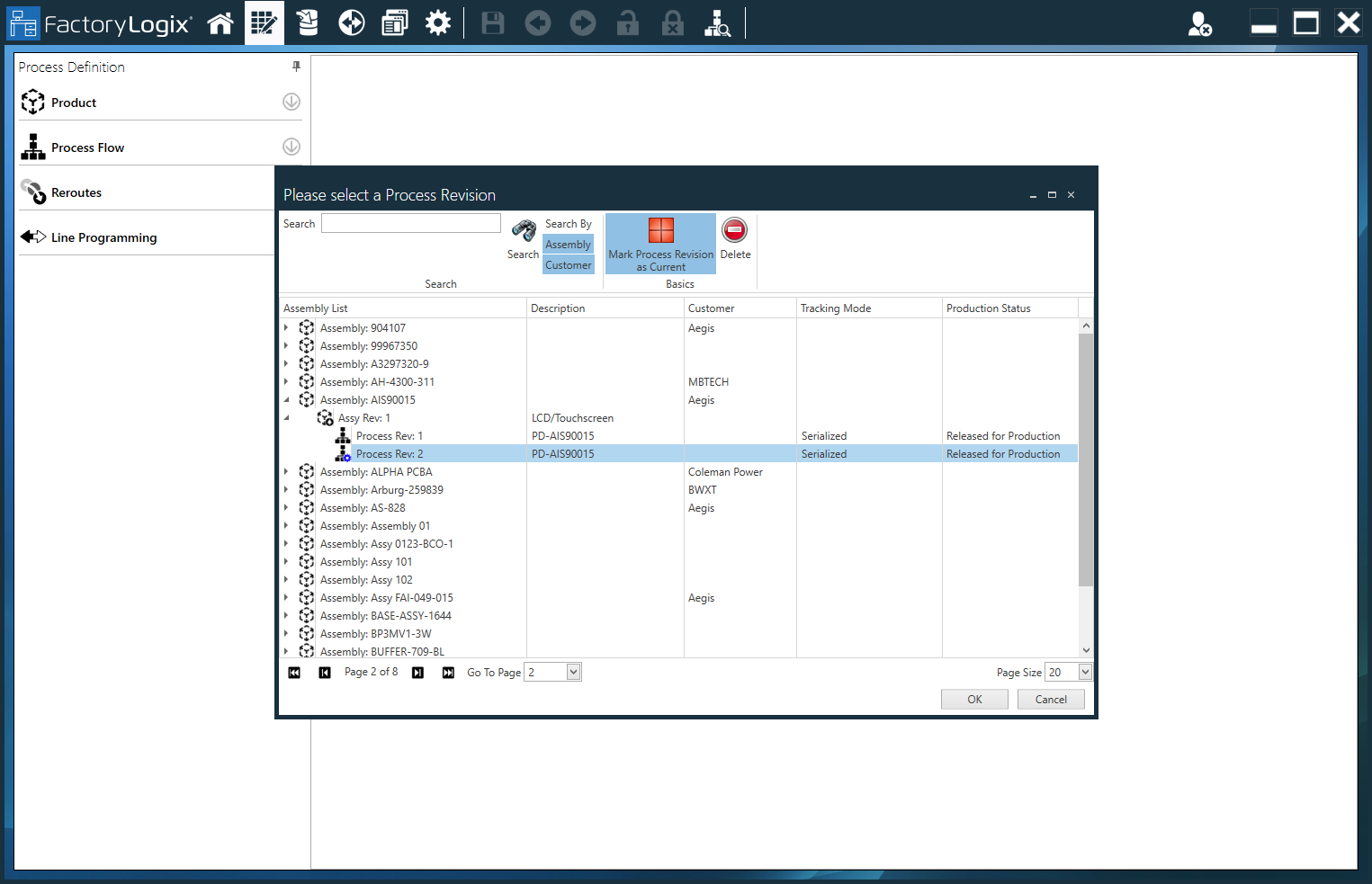Open the FactoryLogix home screen
The height and width of the screenshot is (884, 1372).
(x=220, y=22)
